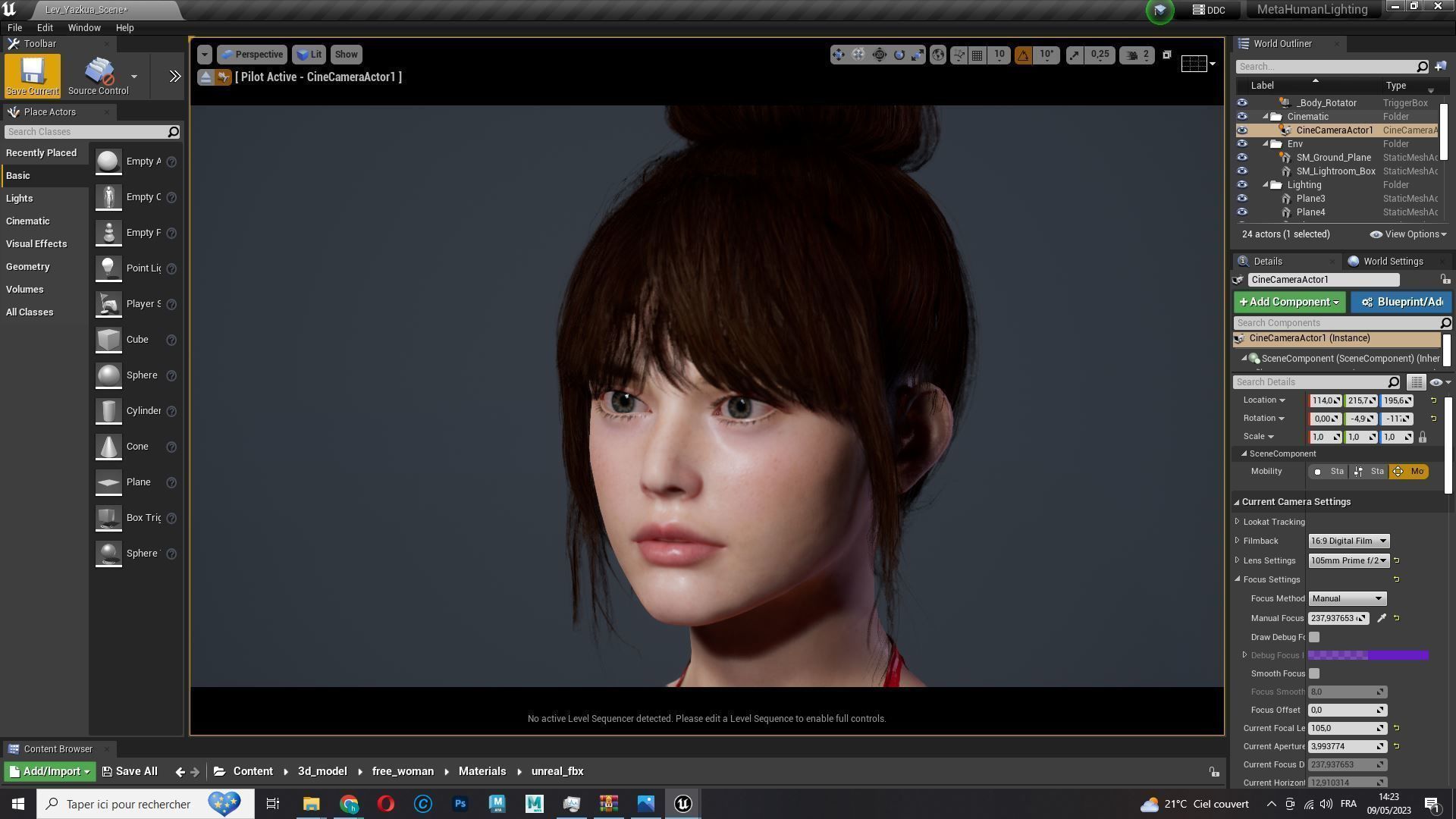Click the debug focus plane purple color swatch
This screenshot has height=819, width=1456.
1368,655
